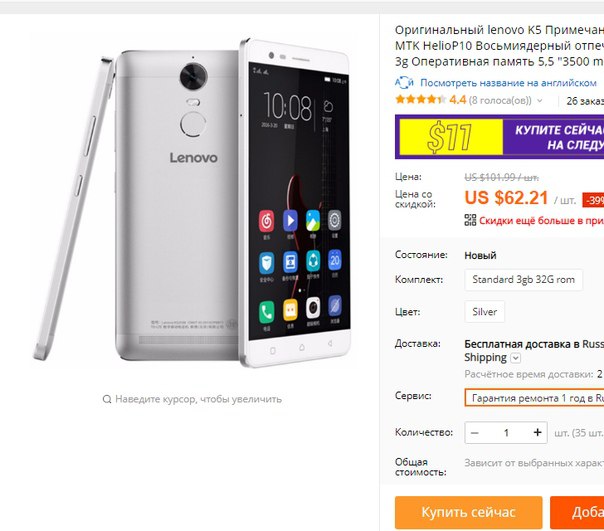Click the QR code icon under the price
The width and height of the screenshot is (604, 531).
click(x=470, y=220)
